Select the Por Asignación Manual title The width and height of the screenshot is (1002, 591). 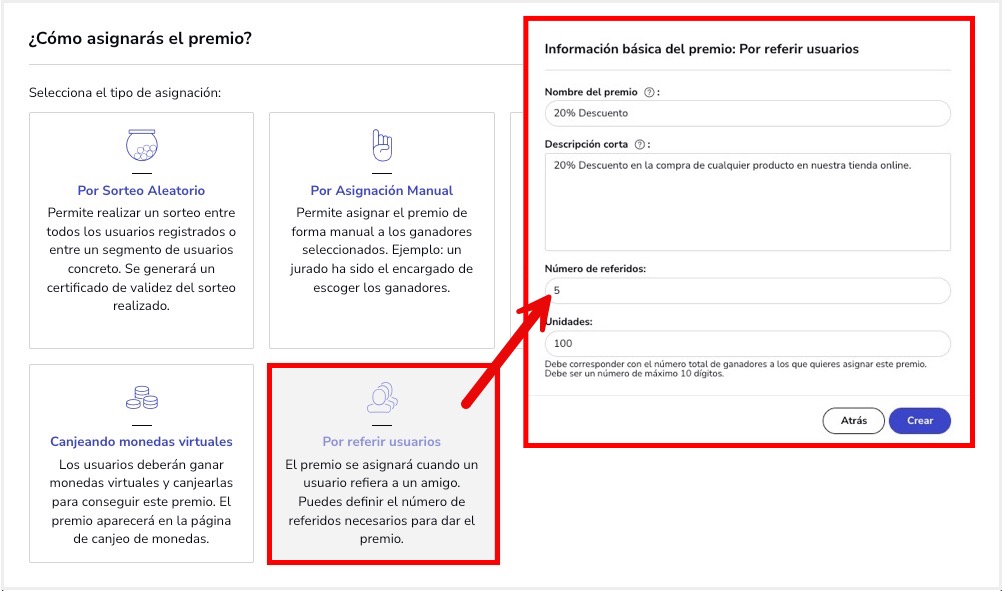coord(381,190)
